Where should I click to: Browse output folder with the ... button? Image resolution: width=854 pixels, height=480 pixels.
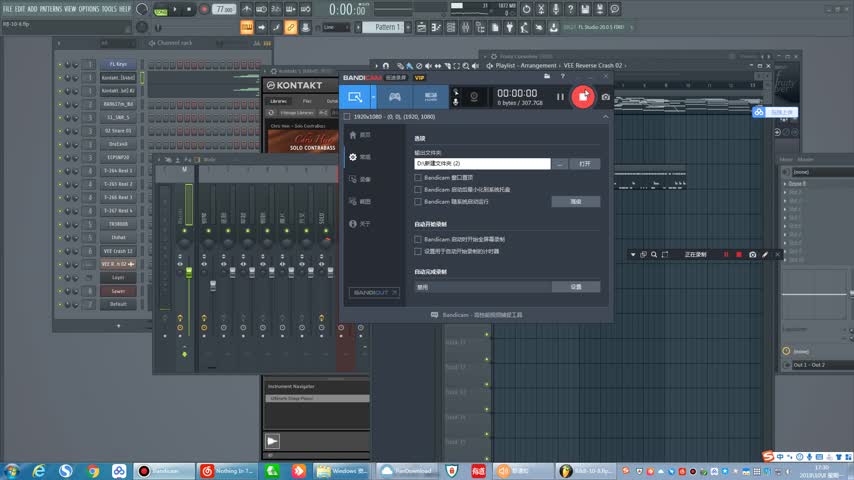coord(559,163)
